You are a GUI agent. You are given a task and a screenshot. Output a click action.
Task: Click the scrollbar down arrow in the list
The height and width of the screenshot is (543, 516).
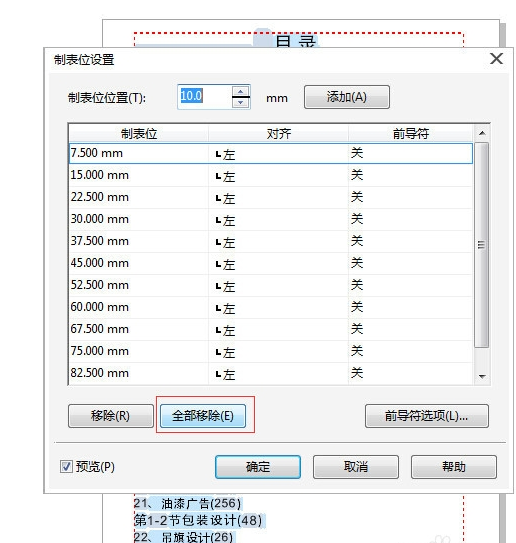[482, 376]
